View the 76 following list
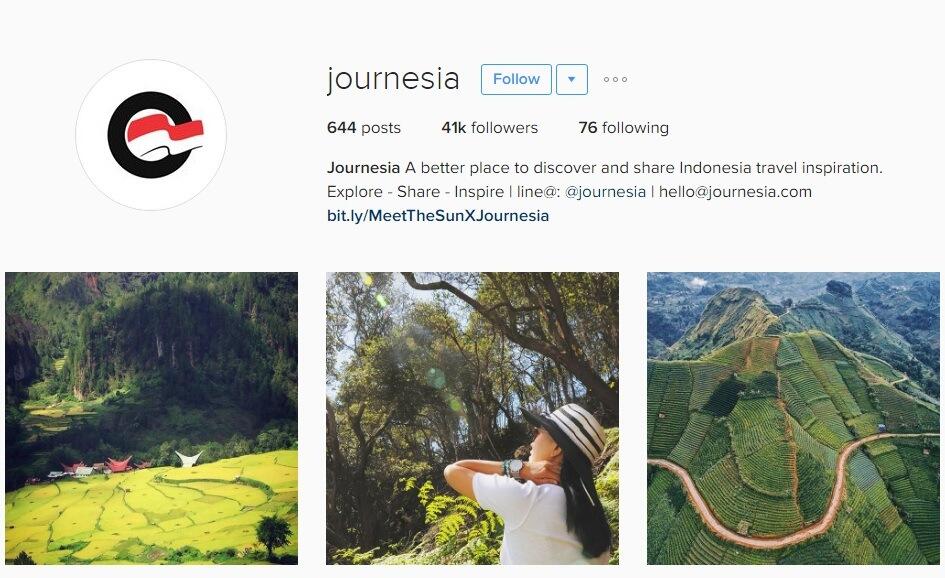 [623, 128]
